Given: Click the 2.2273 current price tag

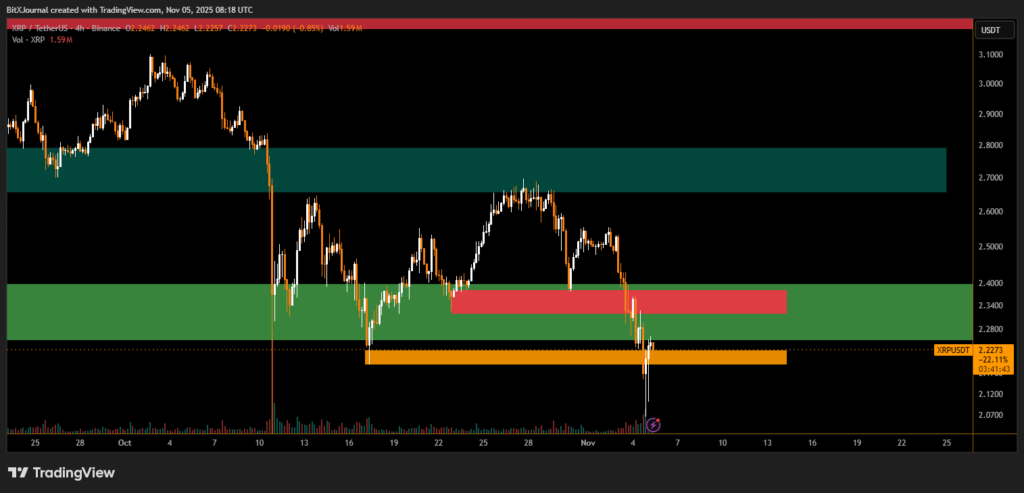Looking at the screenshot, I should (992, 350).
